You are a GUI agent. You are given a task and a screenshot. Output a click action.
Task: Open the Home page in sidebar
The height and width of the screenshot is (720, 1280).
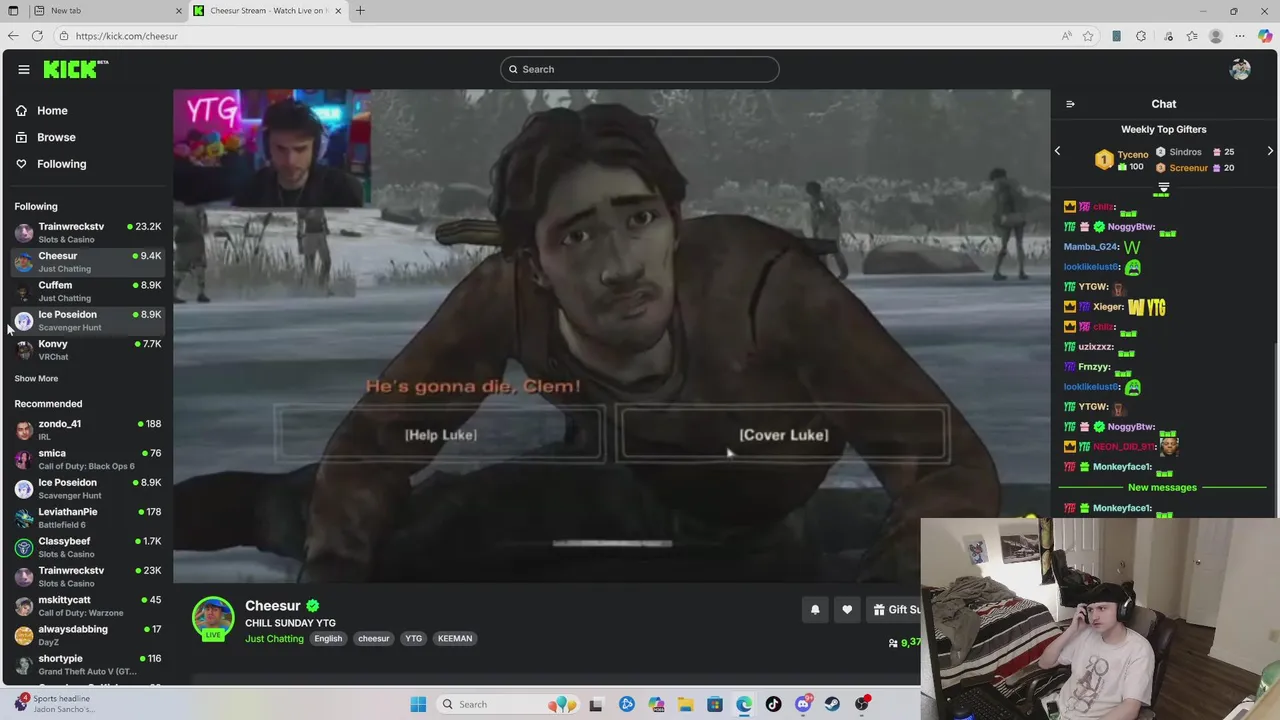[52, 111]
